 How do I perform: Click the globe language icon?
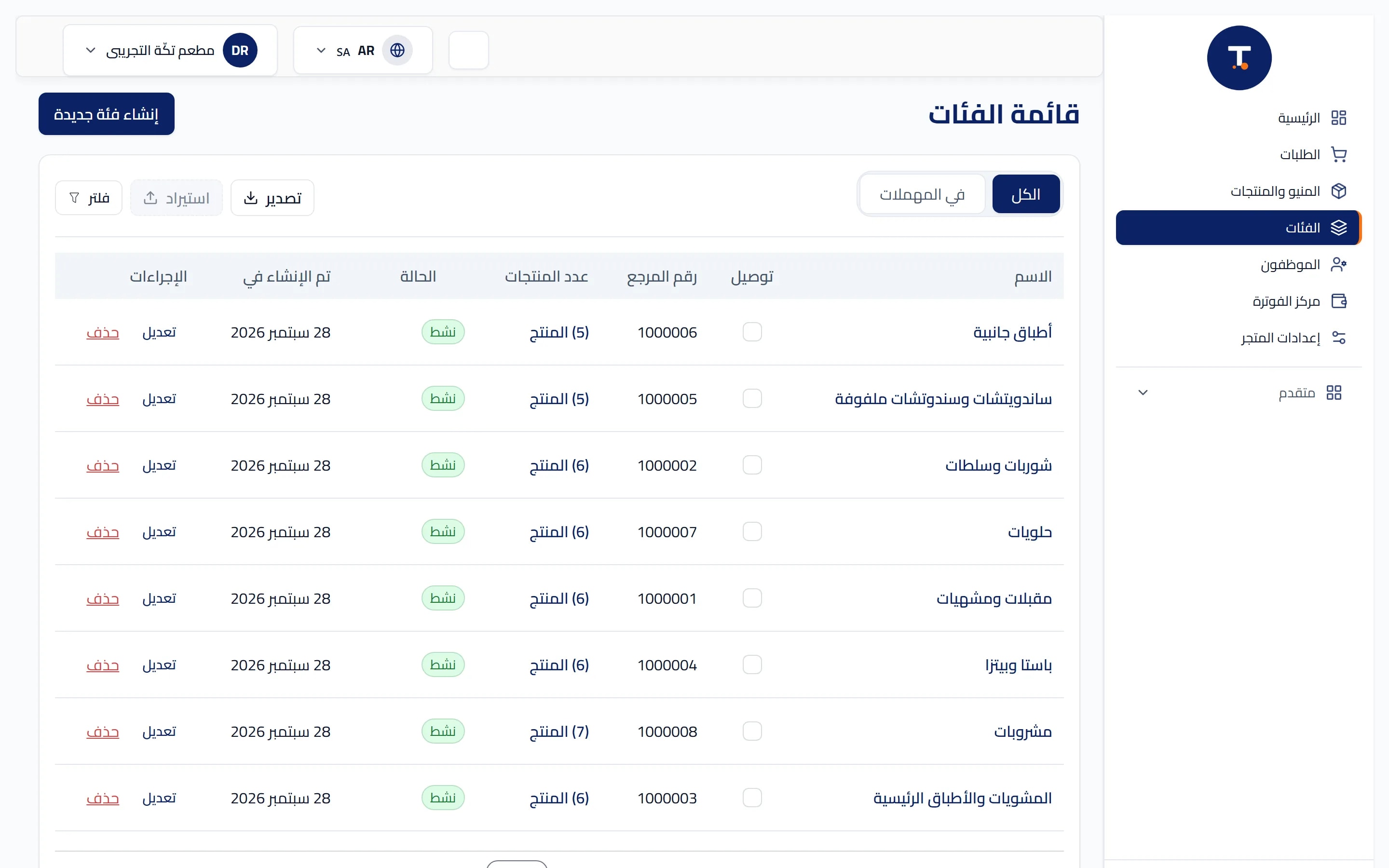tap(397, 51)
